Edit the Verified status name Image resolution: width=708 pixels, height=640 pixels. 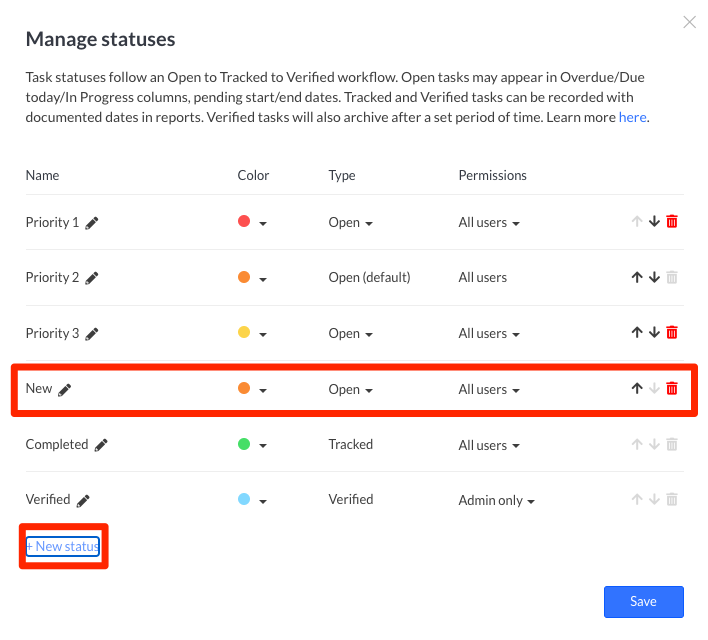83,500
